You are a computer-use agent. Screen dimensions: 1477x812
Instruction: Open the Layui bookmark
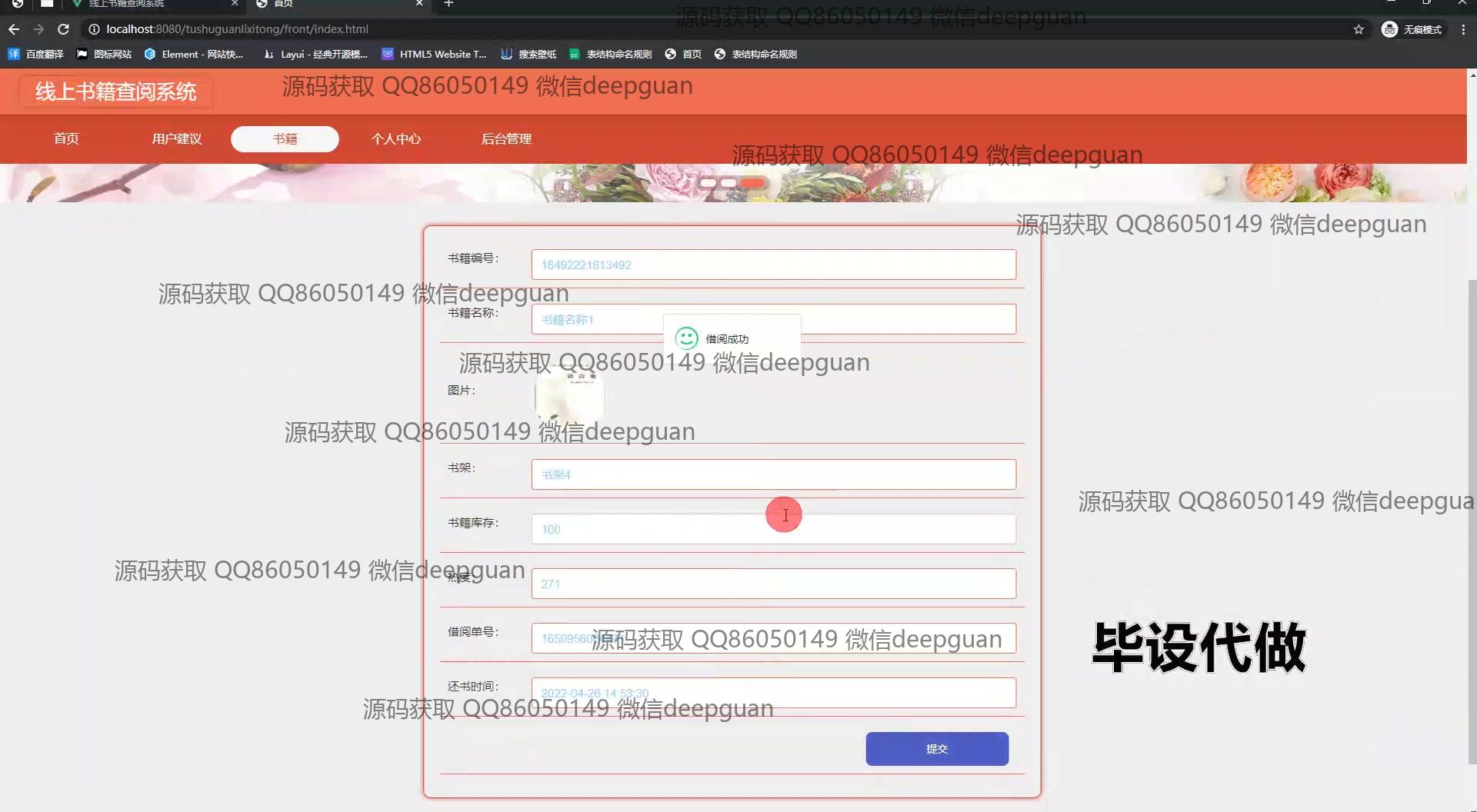point(315,54)
